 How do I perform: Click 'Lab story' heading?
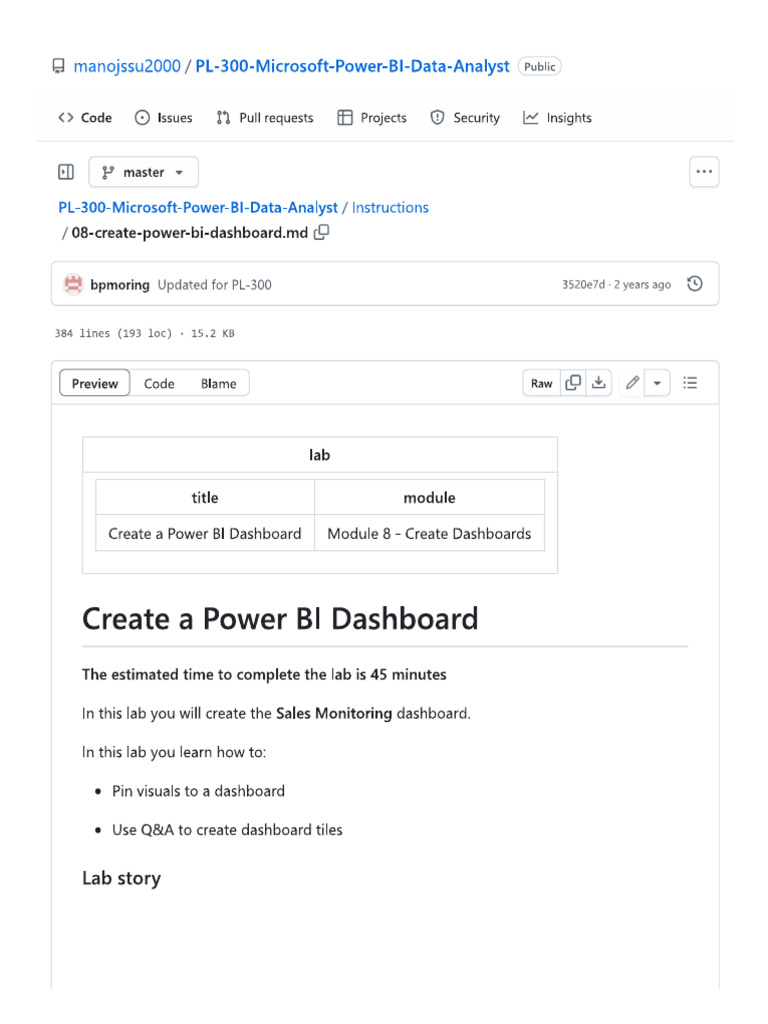click(x=121, y=878)
